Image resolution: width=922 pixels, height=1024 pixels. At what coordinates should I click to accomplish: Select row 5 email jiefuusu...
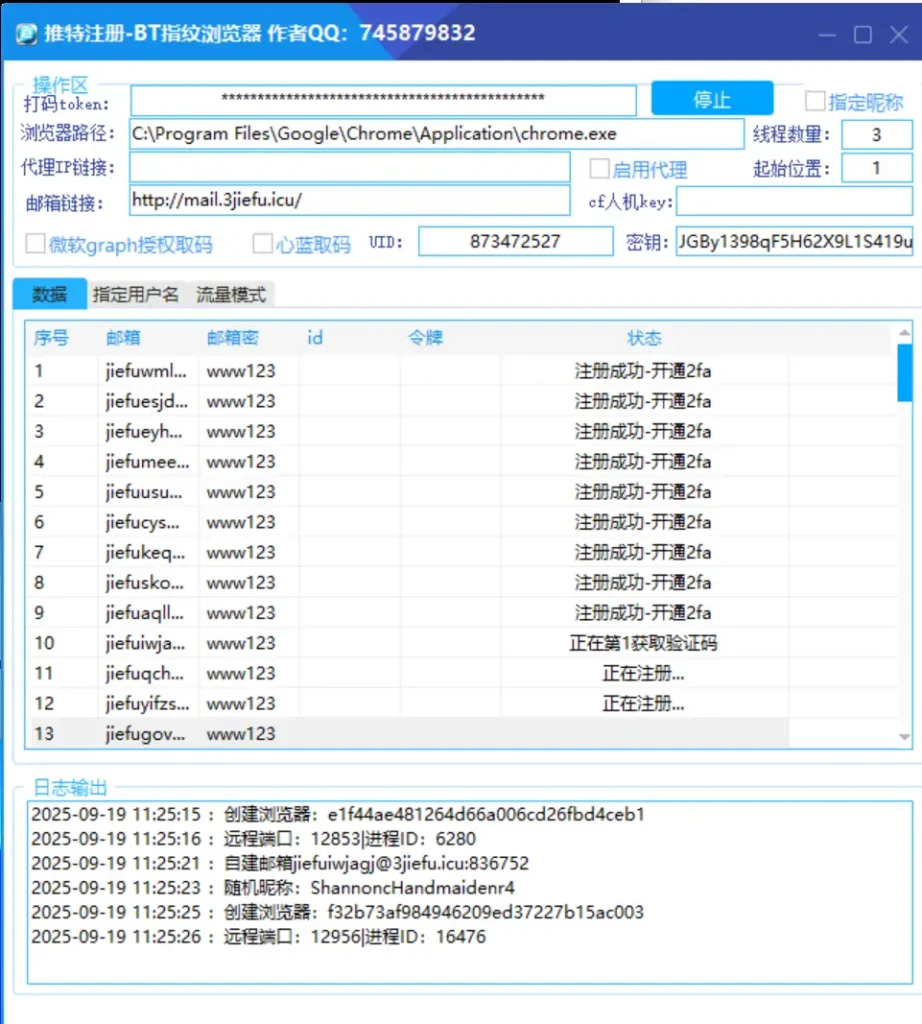coord(144,492)
